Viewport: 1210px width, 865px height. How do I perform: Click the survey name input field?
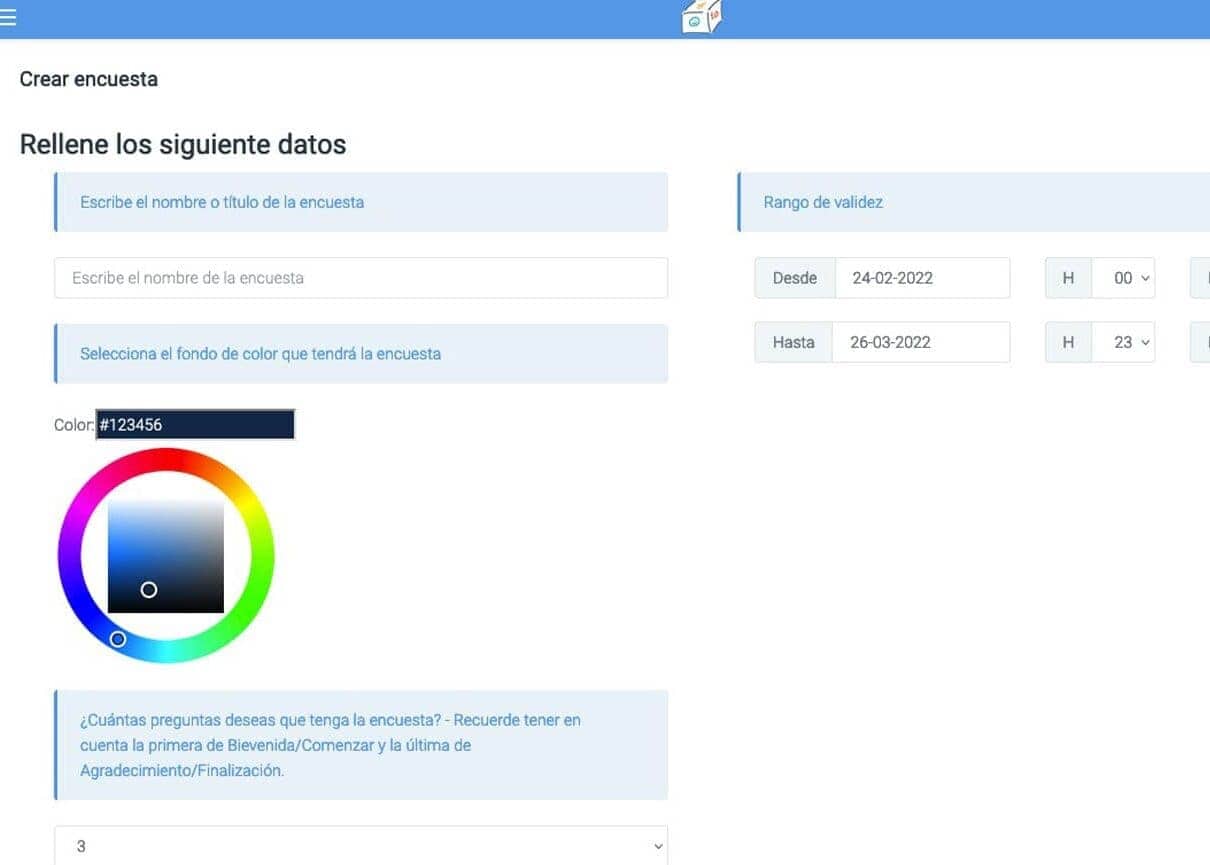360,278
